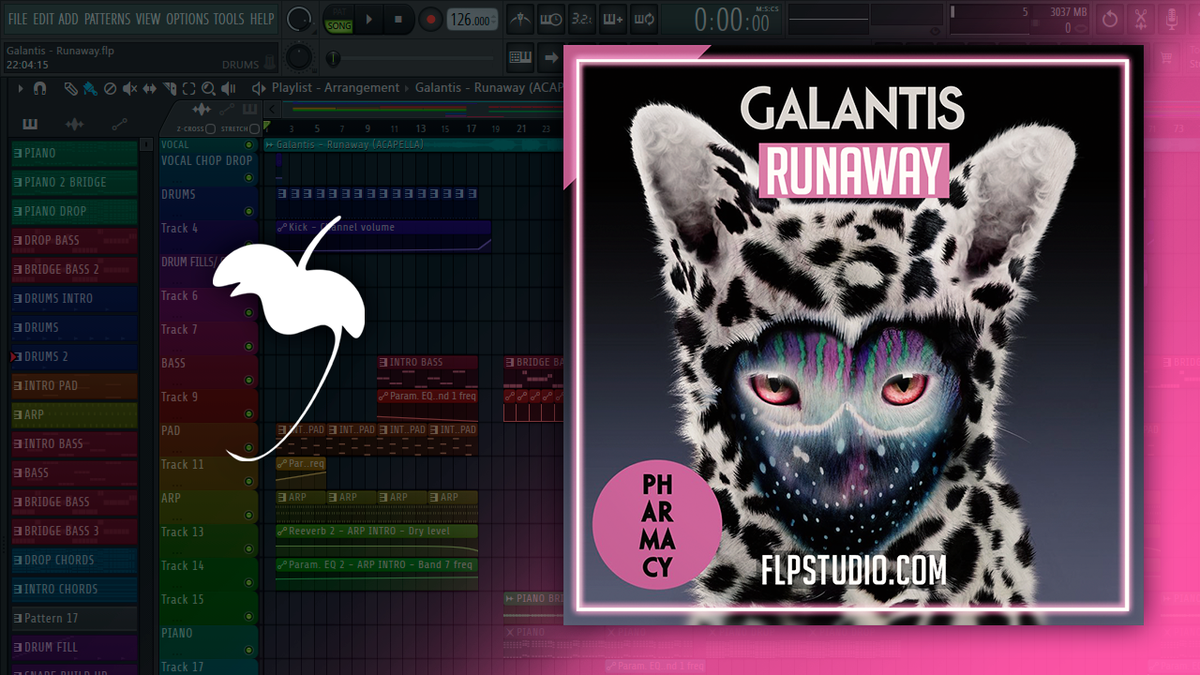Activate the Zoom tool in the playlist
1200x675 pixels.
[209, 88]
